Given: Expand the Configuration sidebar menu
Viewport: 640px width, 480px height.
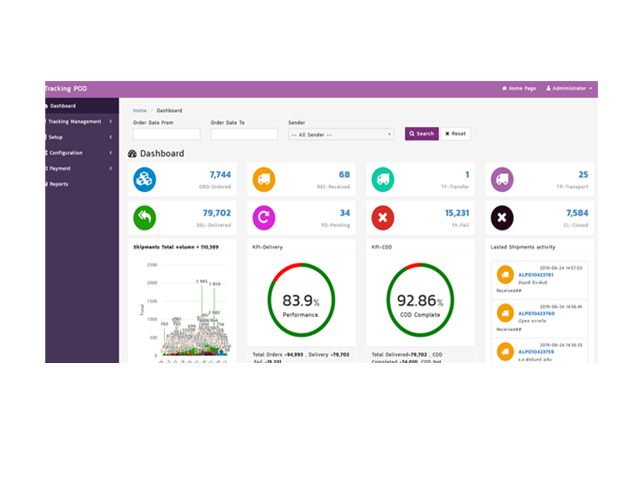Looking at the screenshot, I should coord(80,153).
